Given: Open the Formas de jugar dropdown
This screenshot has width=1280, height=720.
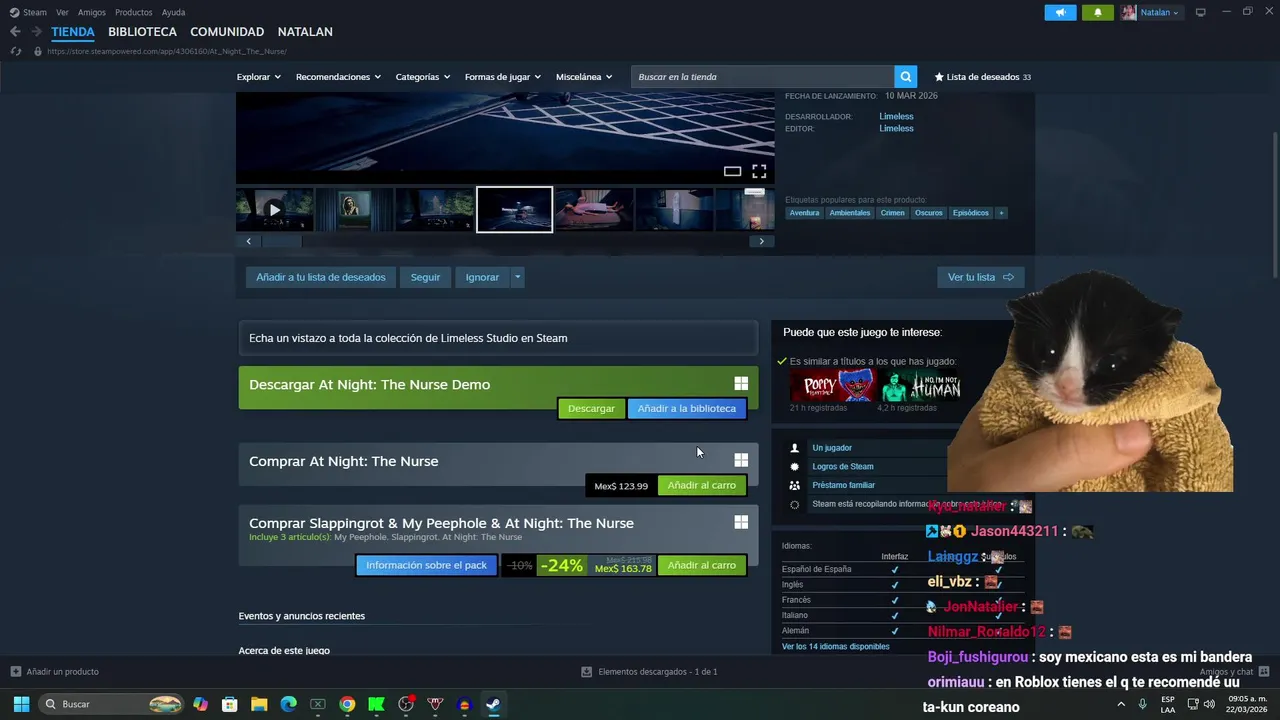Looking at the screenshot, I should (x=502, y=77).
